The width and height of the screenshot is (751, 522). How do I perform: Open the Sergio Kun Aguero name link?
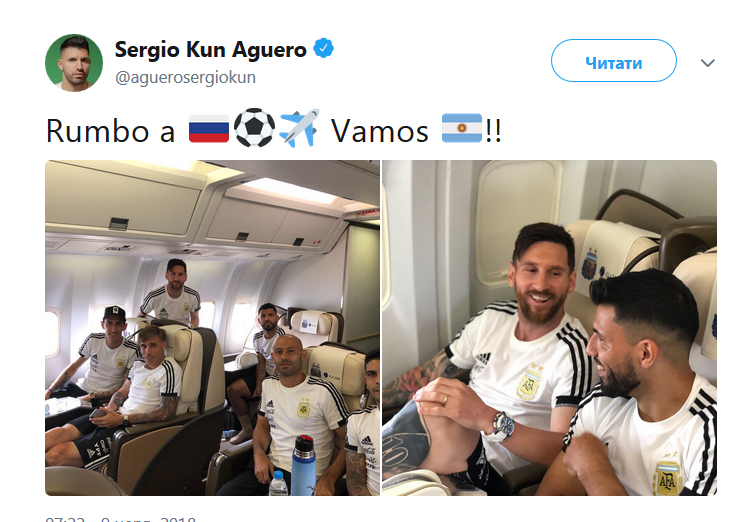click(x=210, y=49)
